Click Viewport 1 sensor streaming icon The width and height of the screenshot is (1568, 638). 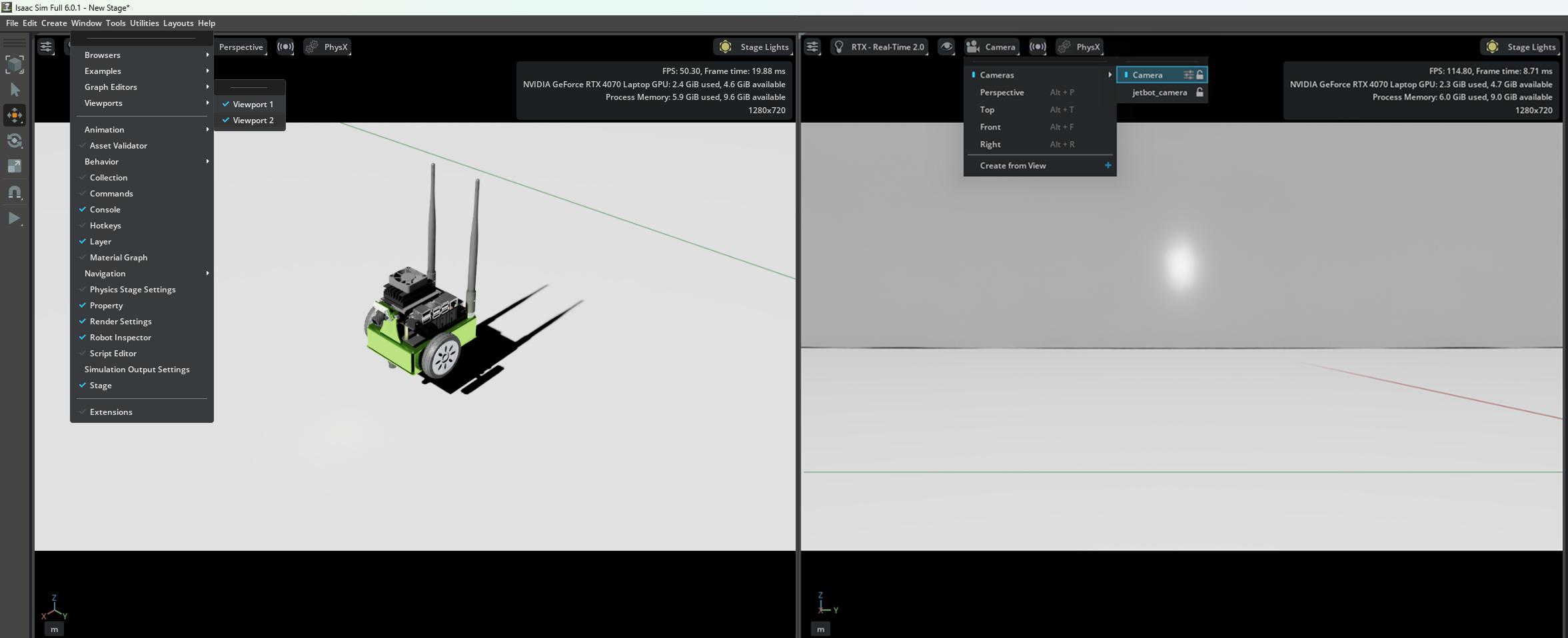[x=285, y=47]
